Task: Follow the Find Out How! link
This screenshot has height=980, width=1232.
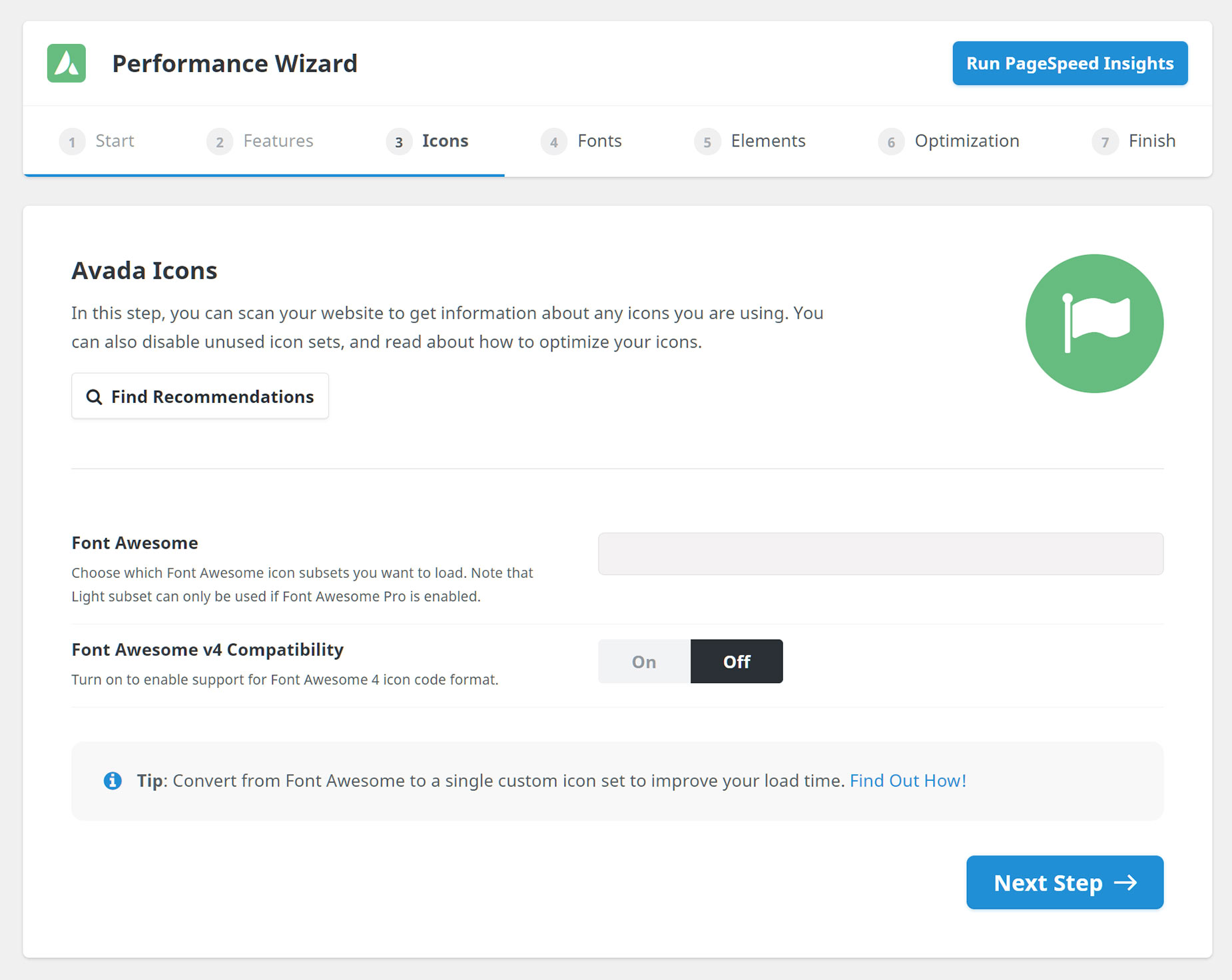Action: 908,780
